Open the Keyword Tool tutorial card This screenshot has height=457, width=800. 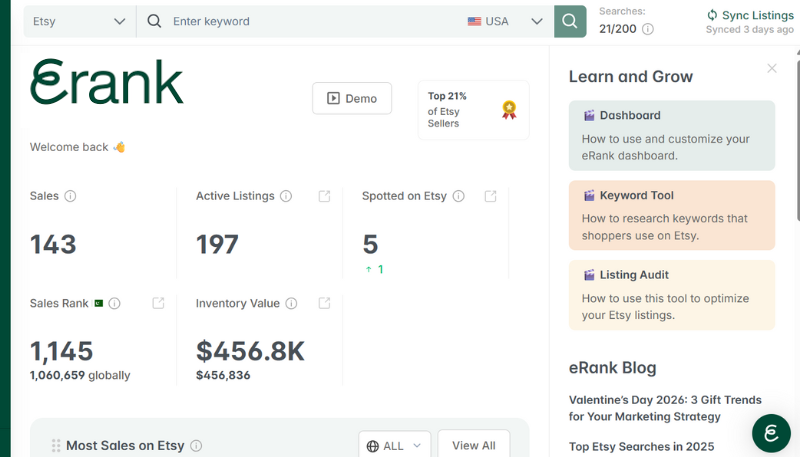click(672, 214)
